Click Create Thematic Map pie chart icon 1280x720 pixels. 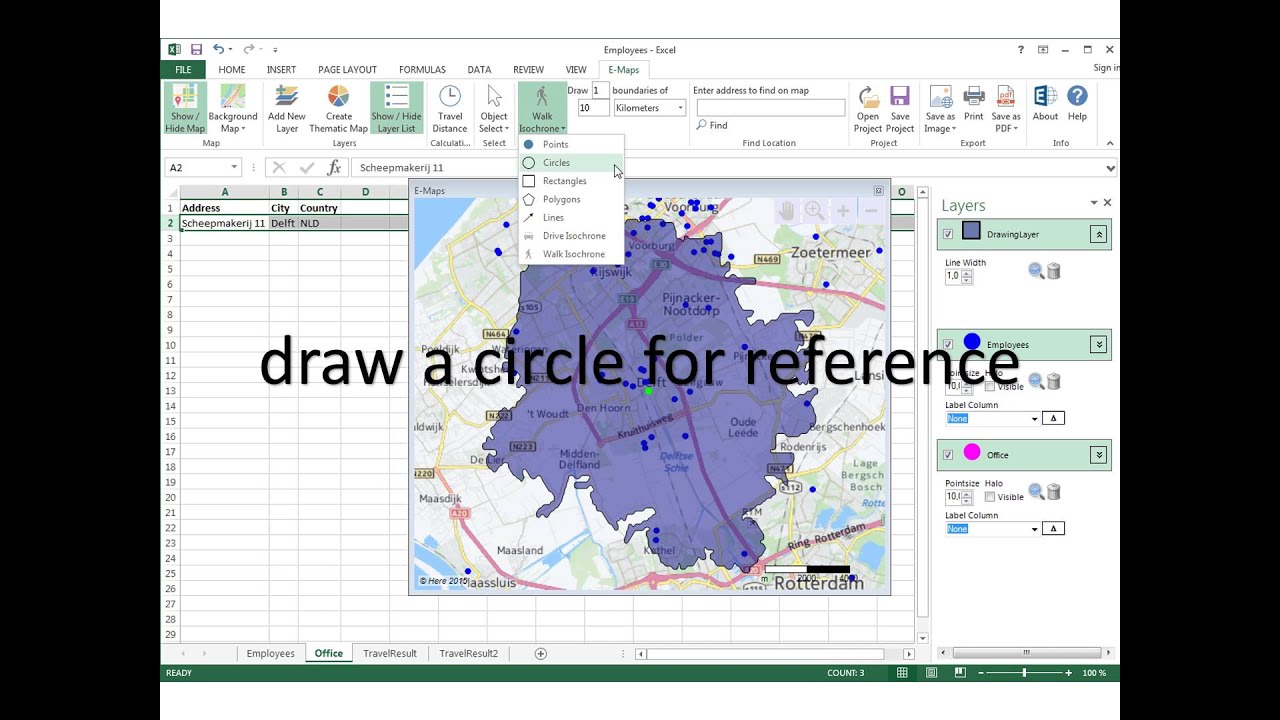tap(338, 108)
